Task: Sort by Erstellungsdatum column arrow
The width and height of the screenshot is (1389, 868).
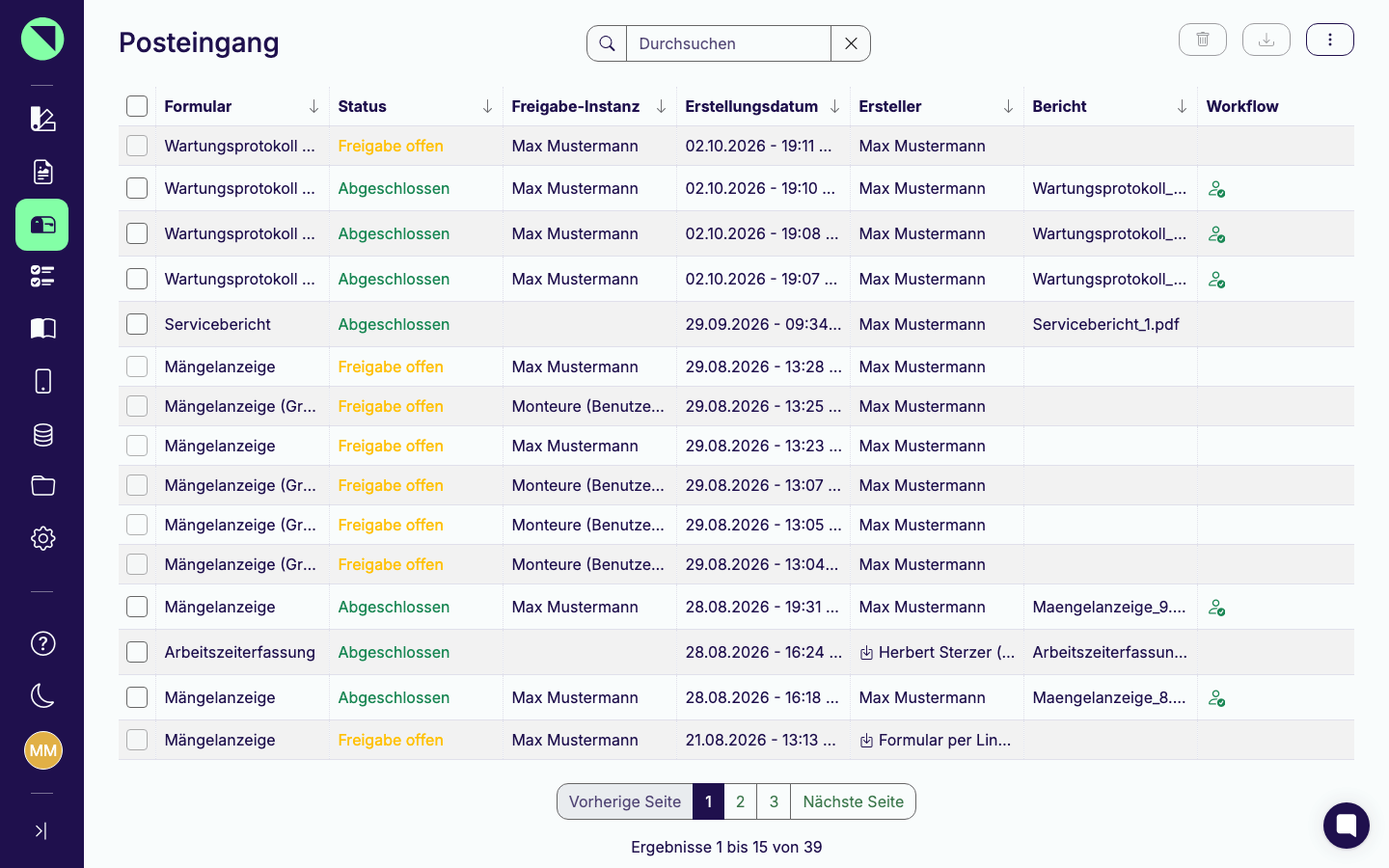Action: click(x=834, y=106)
